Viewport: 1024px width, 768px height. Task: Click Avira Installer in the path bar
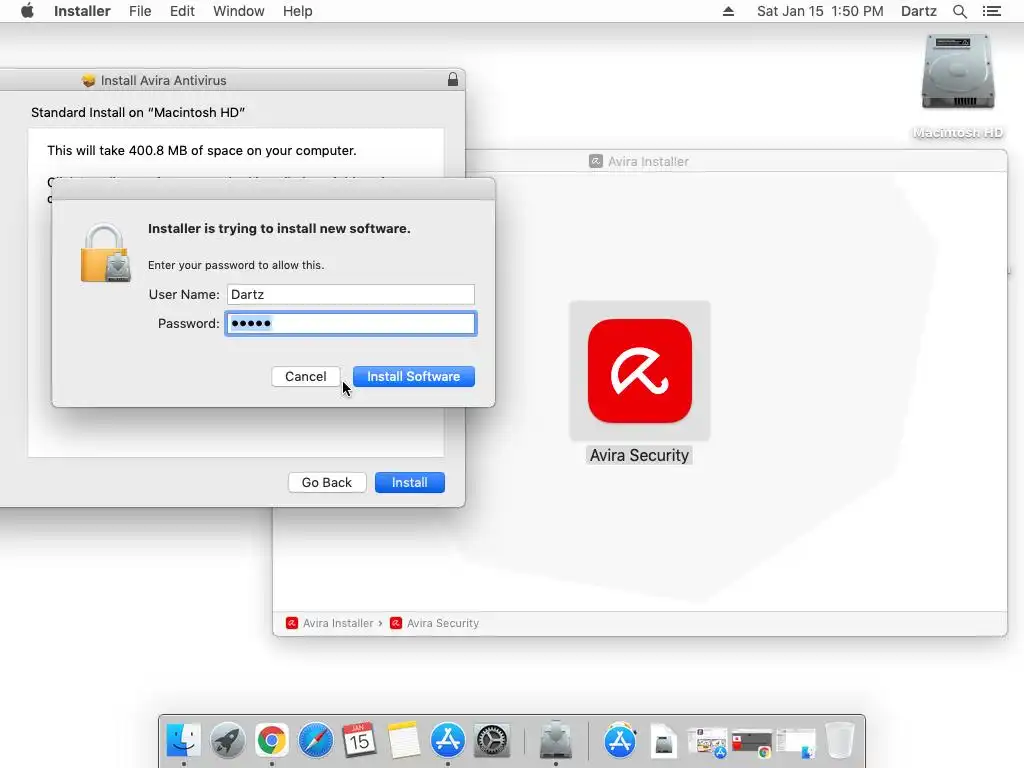pos(338,623)
